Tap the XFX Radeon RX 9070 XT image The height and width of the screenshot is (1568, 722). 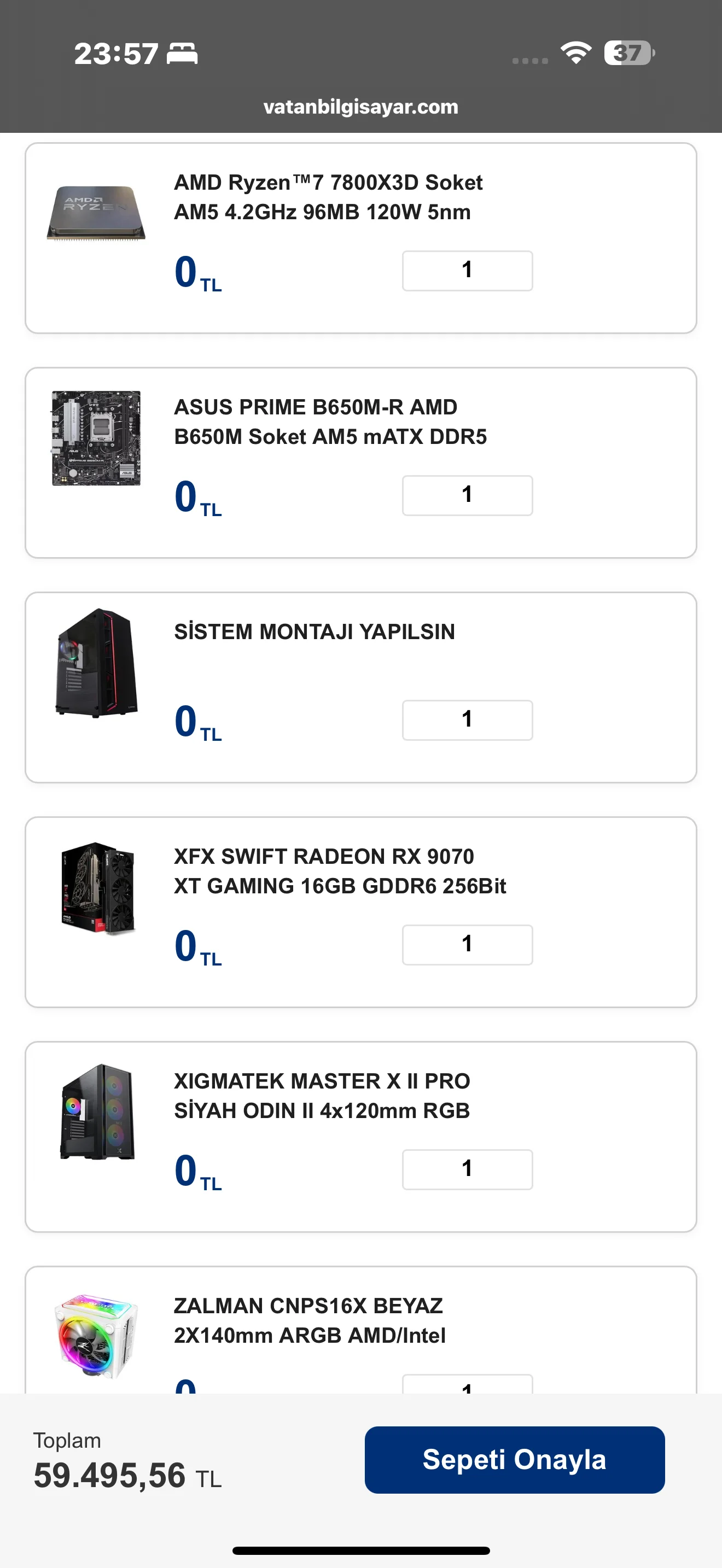click(x=97, y=888)
